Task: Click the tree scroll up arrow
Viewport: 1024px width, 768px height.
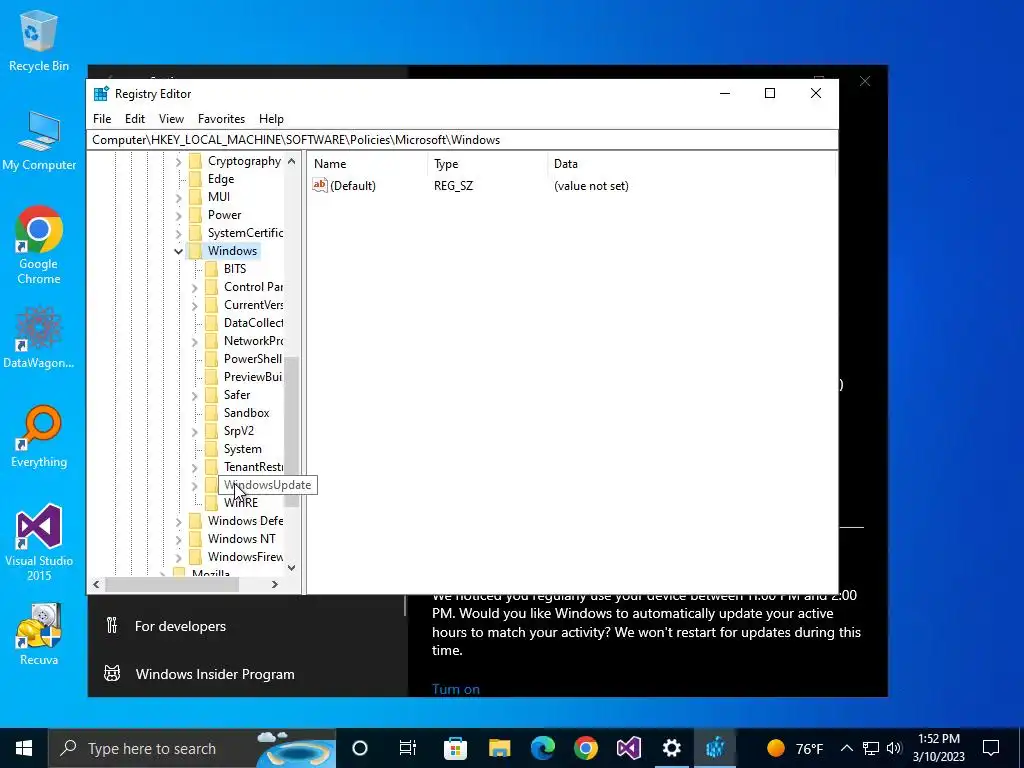Action: pos(292,161)
